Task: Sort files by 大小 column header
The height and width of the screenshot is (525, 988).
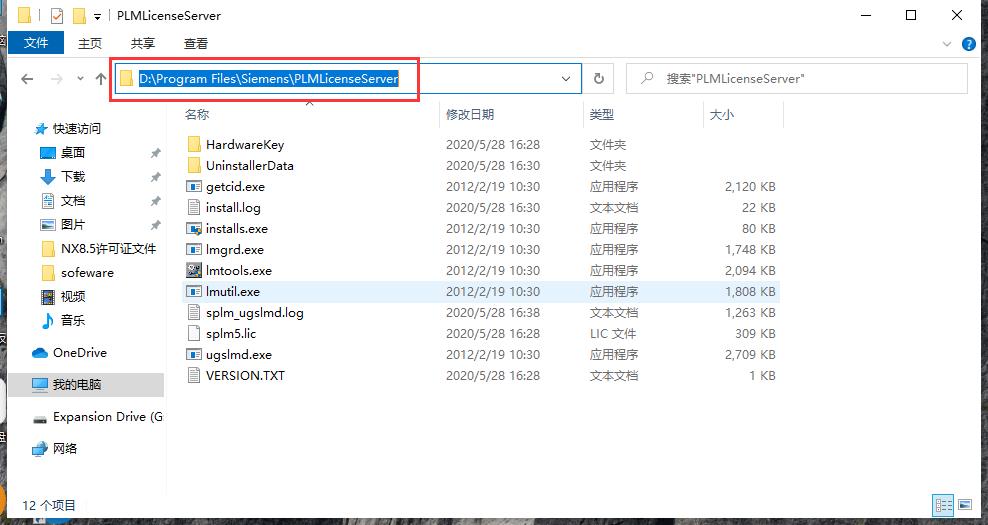Action: pos(722,114)
